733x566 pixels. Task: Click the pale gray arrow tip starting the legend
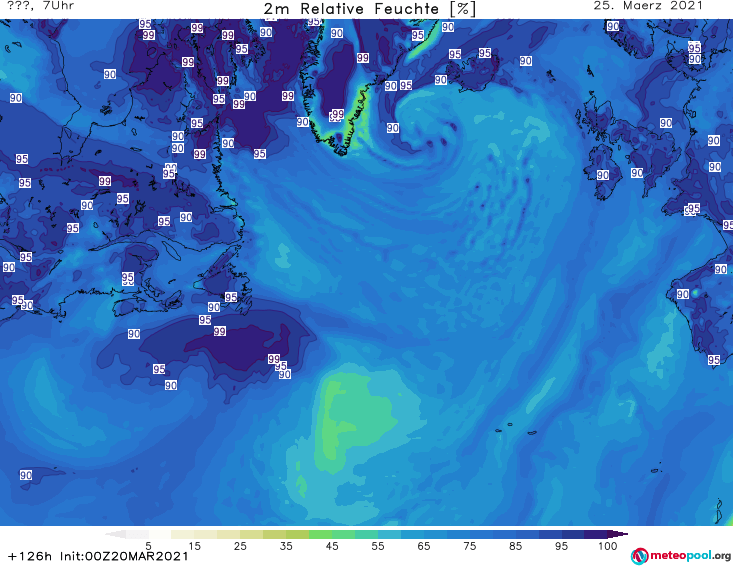(x=115, y=534)
